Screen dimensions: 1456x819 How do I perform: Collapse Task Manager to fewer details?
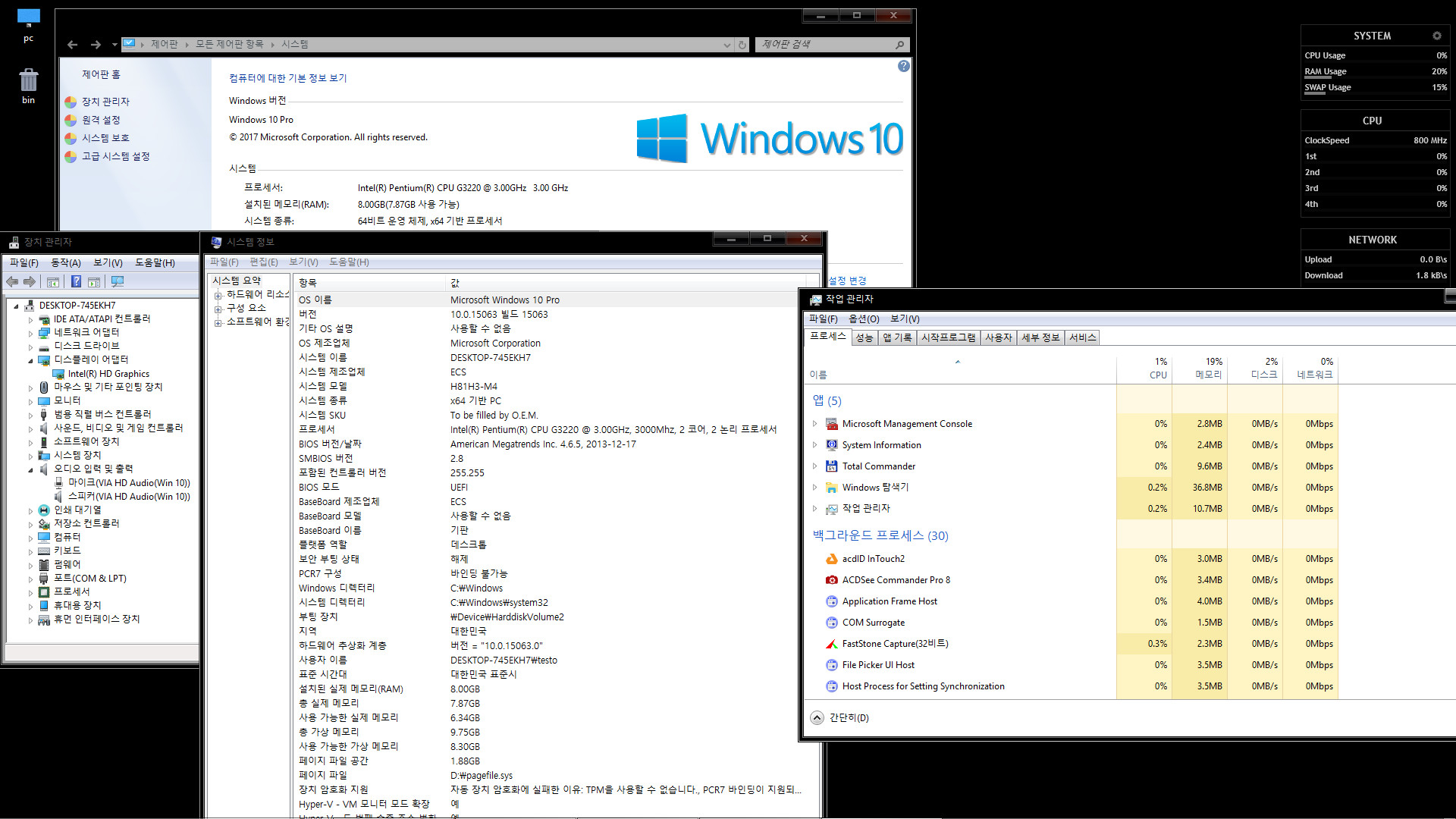tap(840, 717)
